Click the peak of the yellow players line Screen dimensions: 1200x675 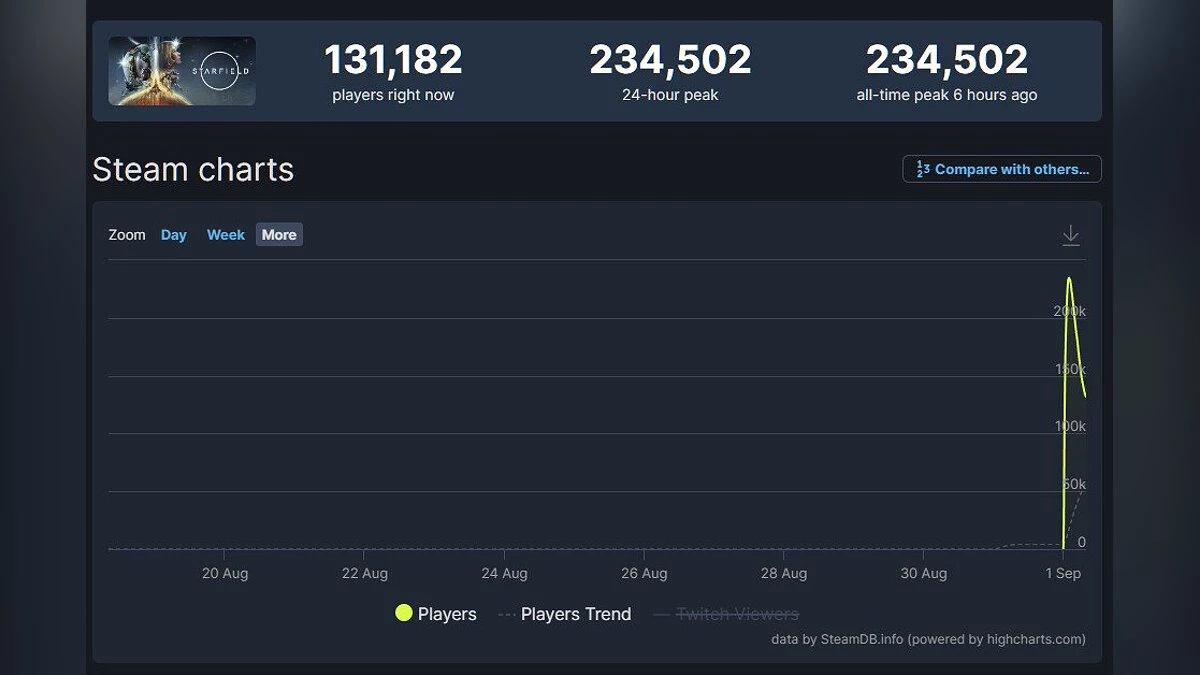(x=1069, y=279)
